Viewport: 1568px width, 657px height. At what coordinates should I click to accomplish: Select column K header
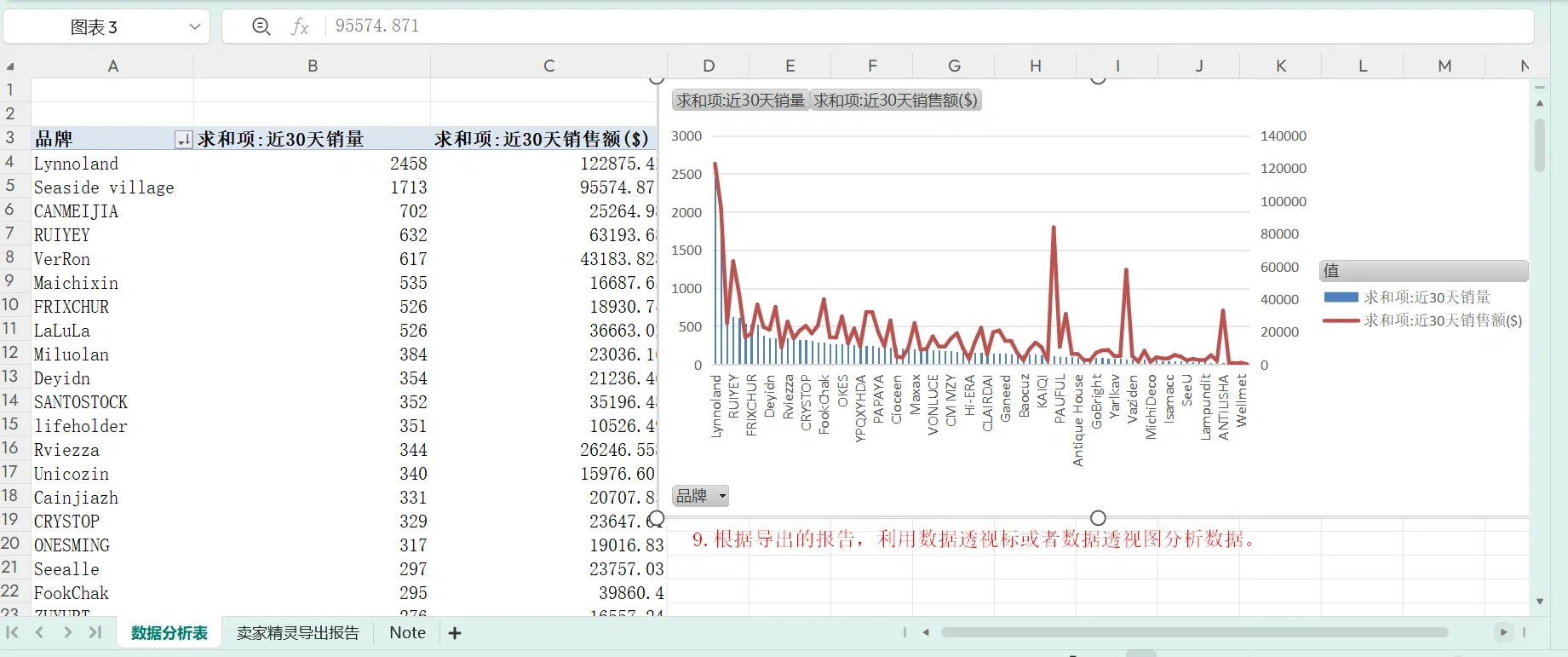tap(1281, 66)
